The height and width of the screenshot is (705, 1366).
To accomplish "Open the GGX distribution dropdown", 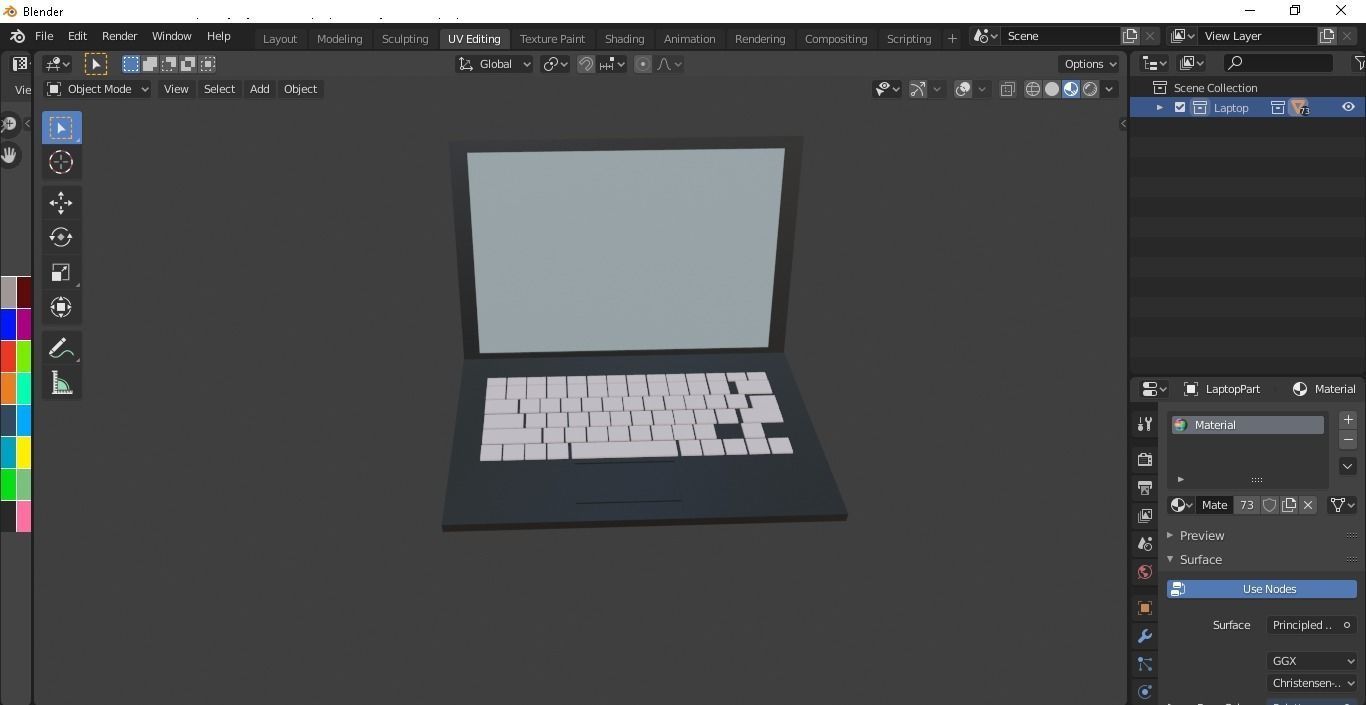I will pos(1312,661).
